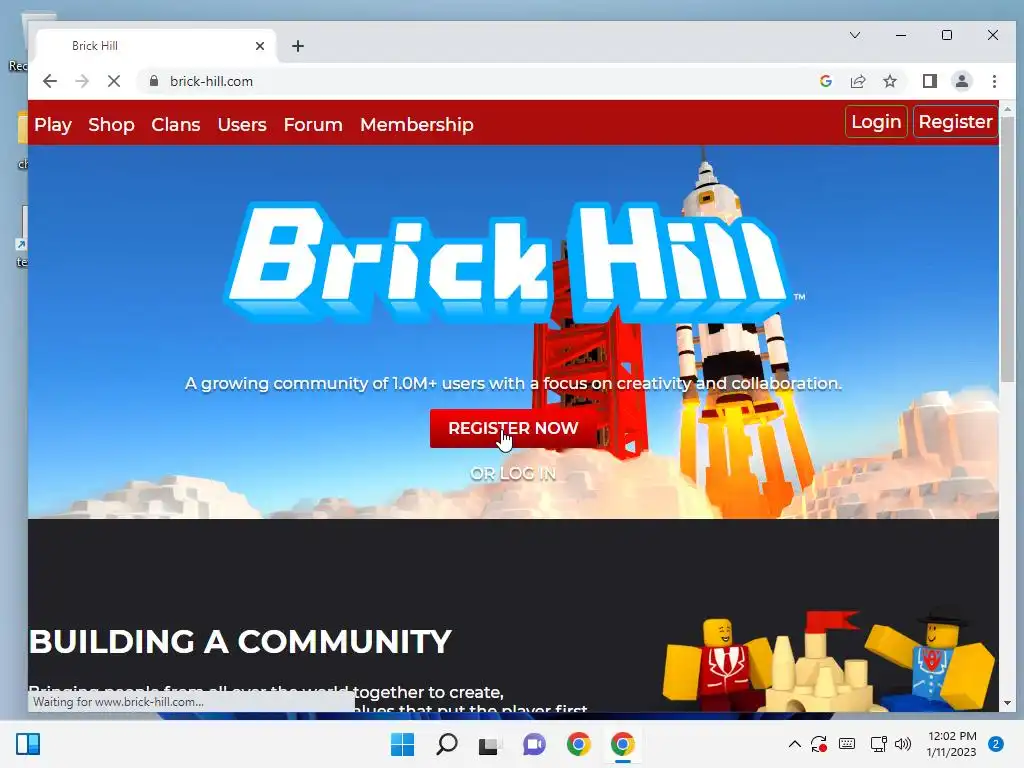Open taskbar Search

click(x=447, y=744)
